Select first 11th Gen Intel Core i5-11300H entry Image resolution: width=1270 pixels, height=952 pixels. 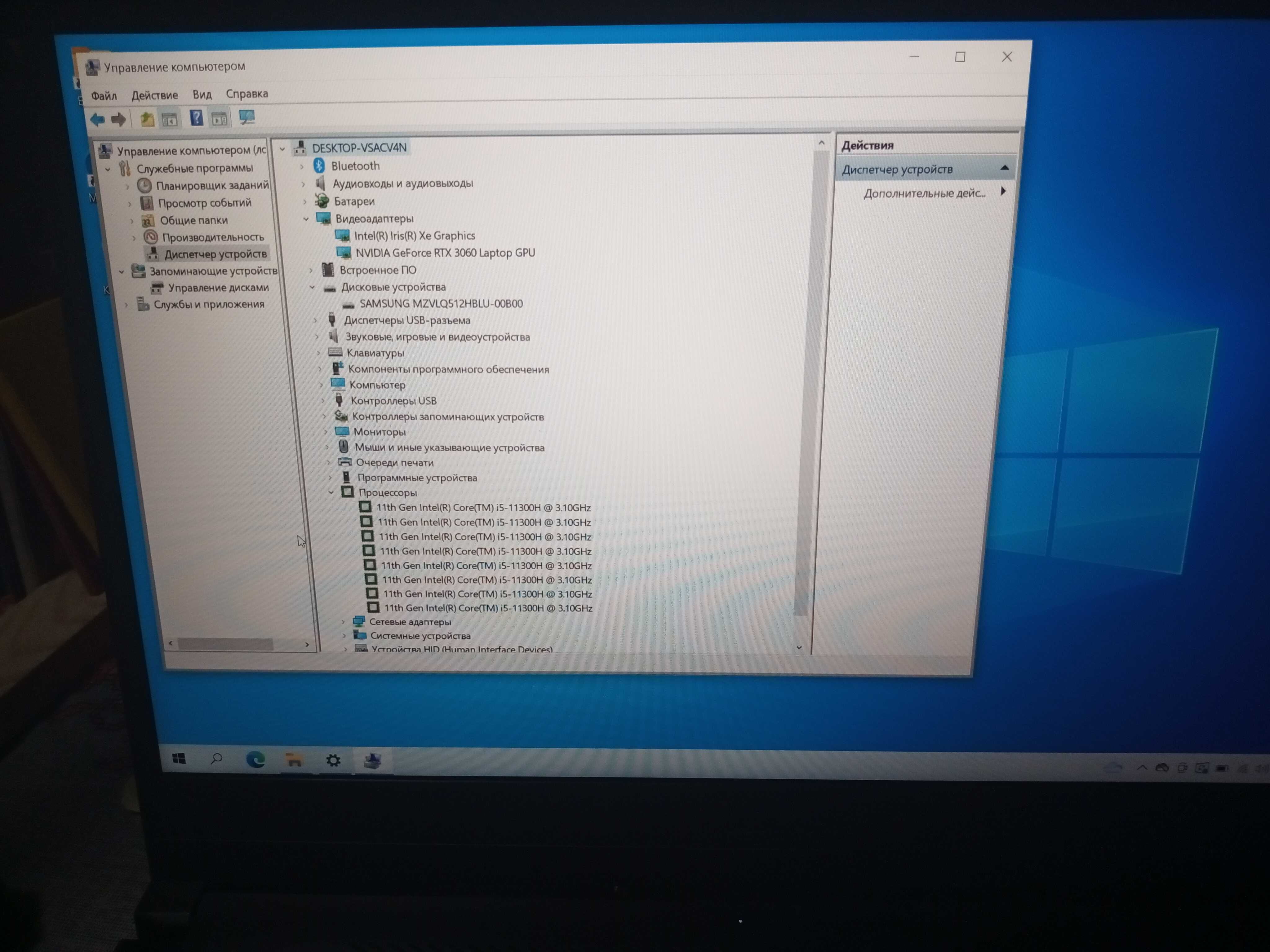click(483, 507)
